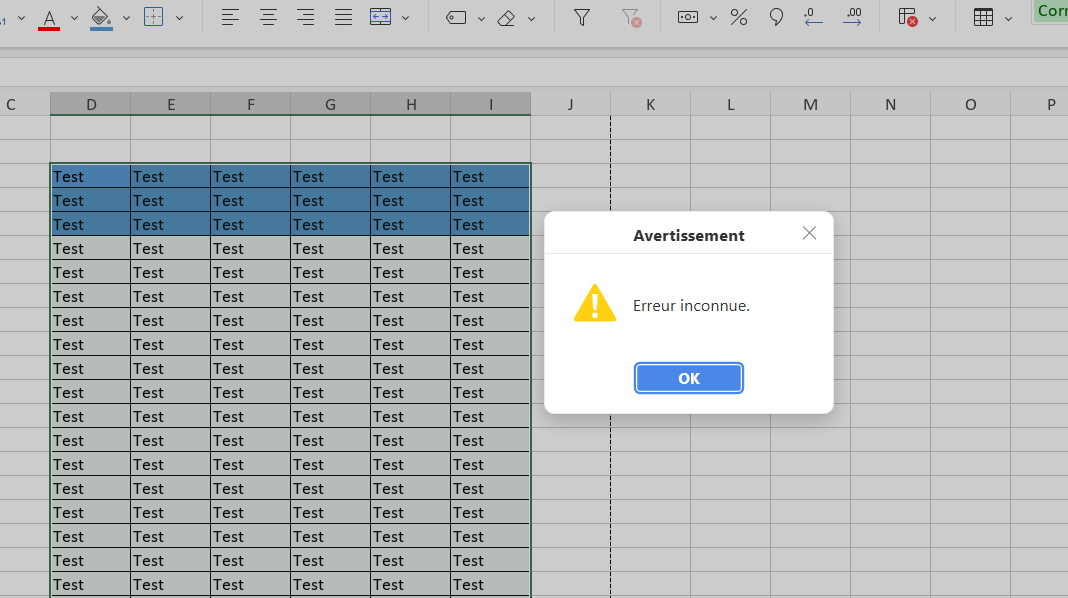The height and width of the screenshot is (598, 1068).
Task: Align text left
Action: point(230,18)
